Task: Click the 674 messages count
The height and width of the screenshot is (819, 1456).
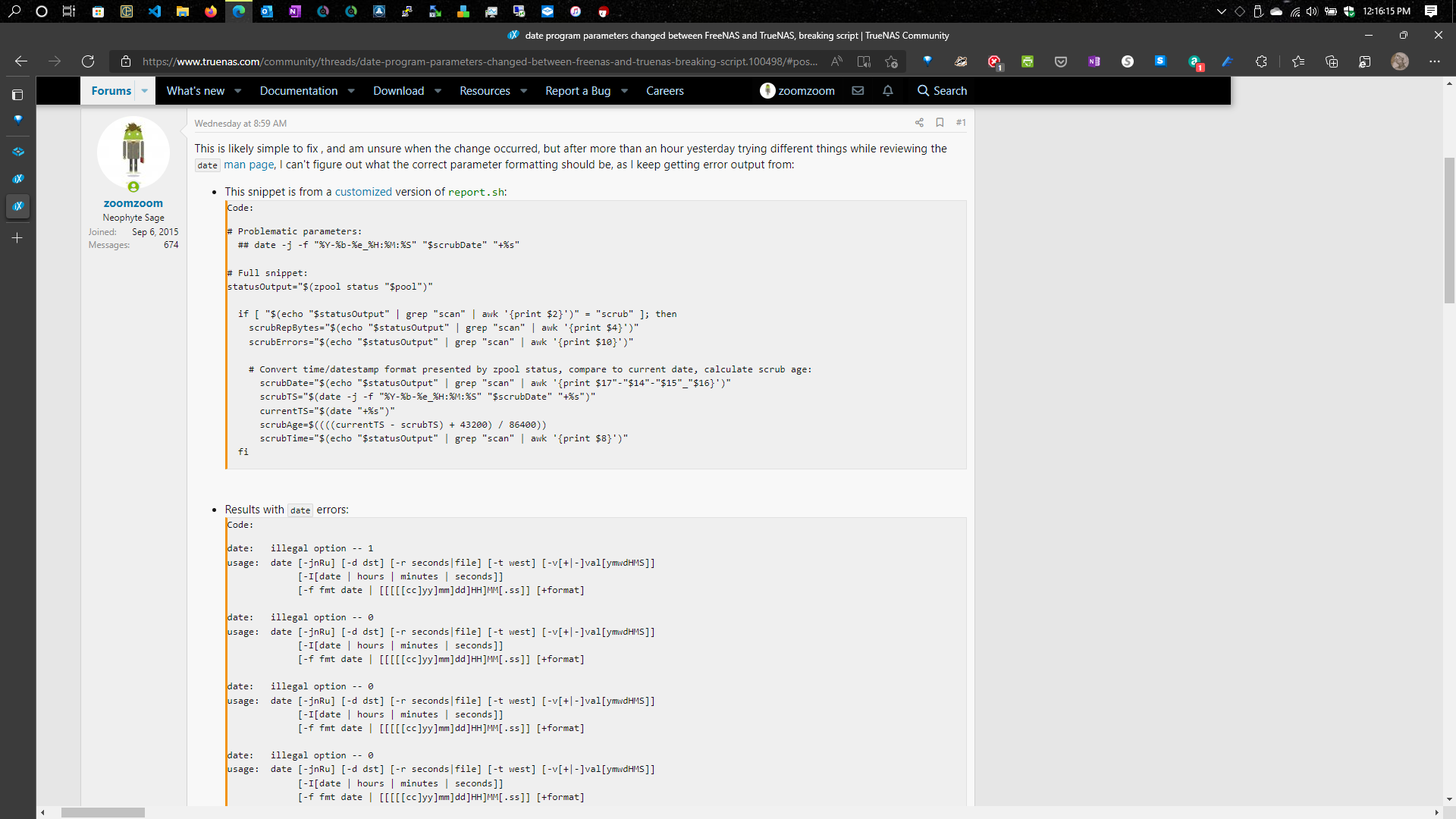Action: coord(171,245)
